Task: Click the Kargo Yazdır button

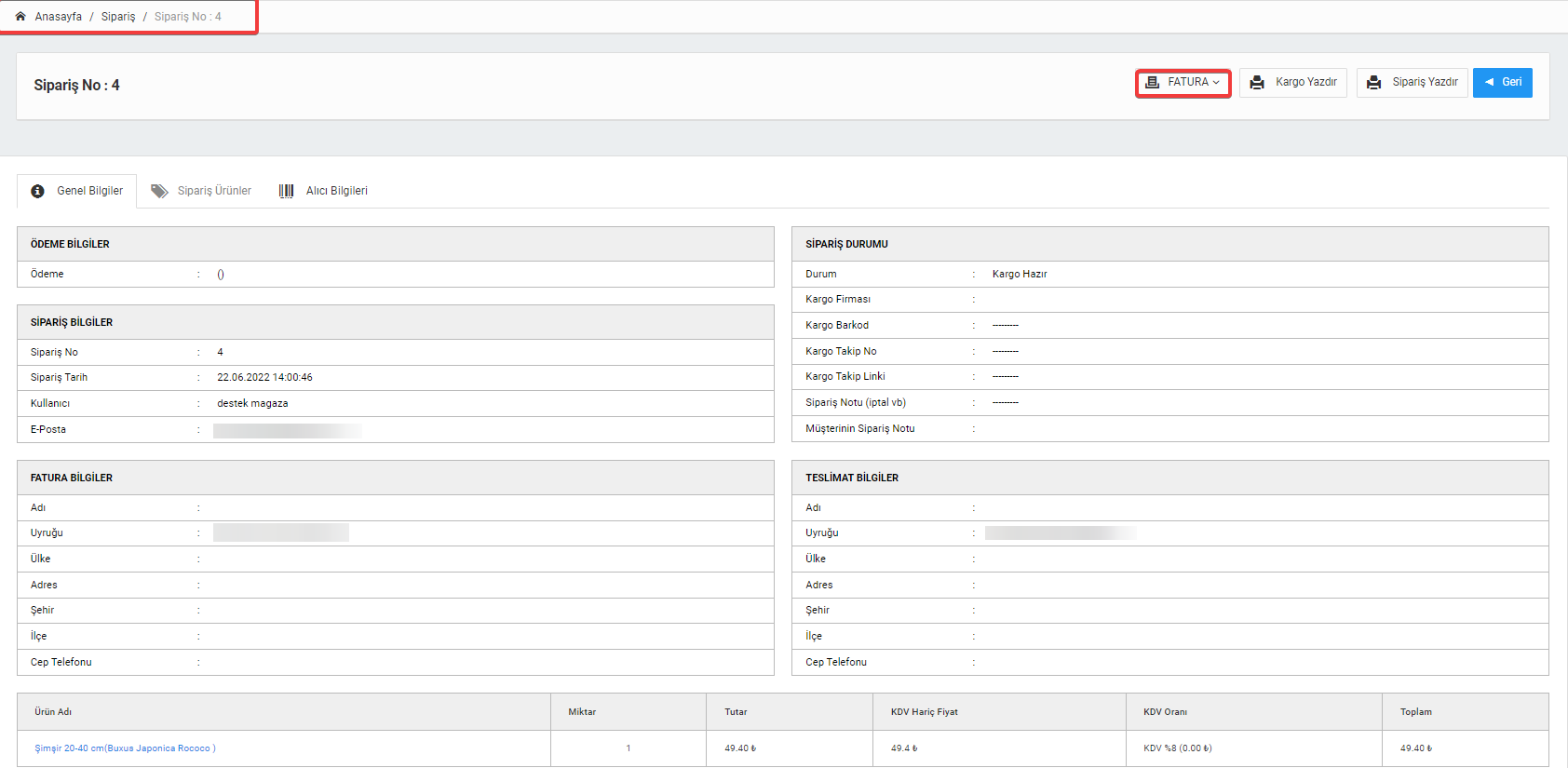Action: pos(1293,83)
